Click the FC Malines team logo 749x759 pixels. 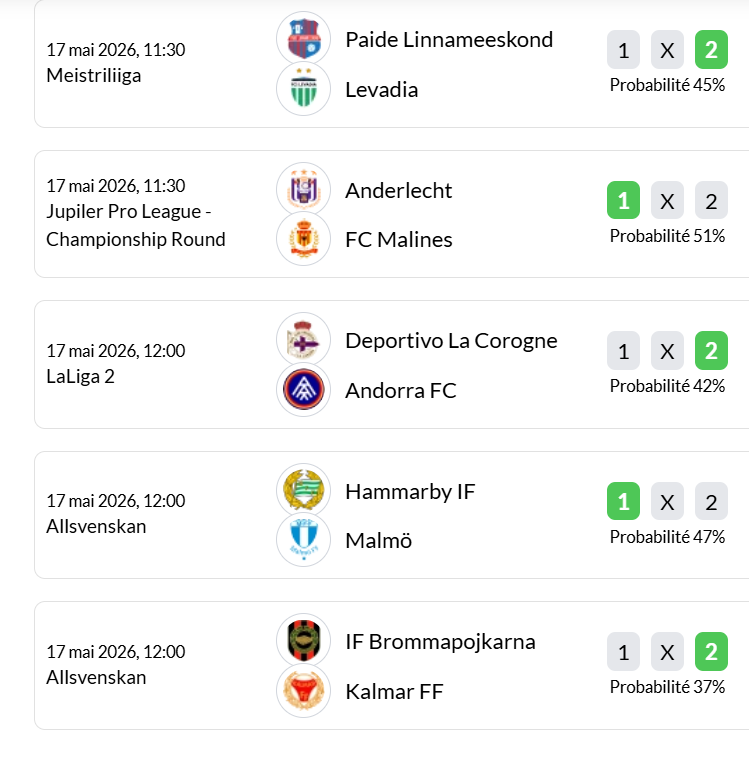(x=304, y=239)
